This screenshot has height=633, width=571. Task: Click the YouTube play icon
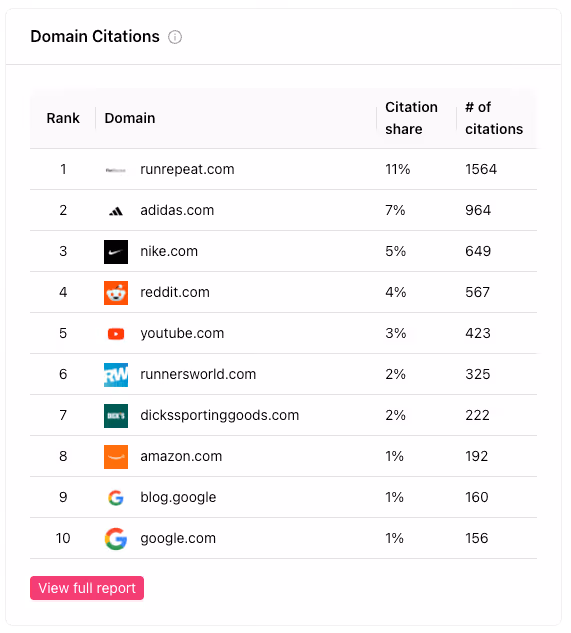[116, 334]
